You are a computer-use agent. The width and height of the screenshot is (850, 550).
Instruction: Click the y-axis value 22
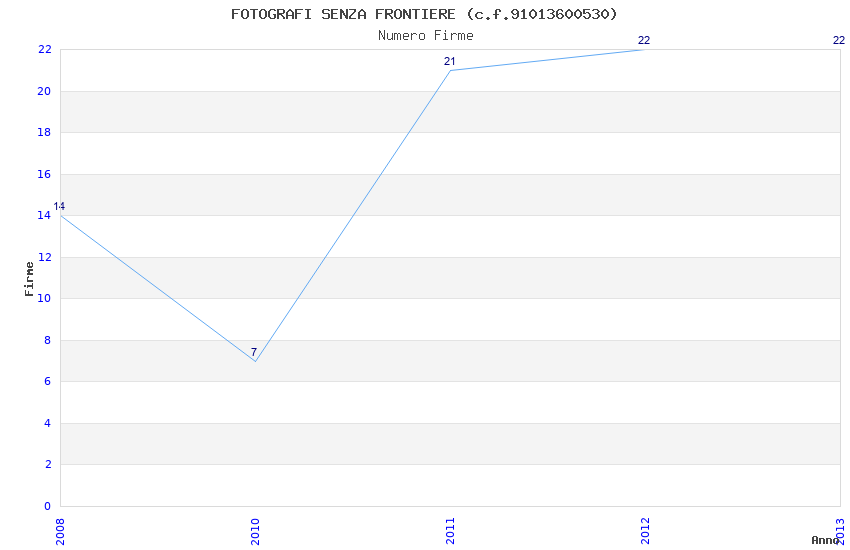44,50
